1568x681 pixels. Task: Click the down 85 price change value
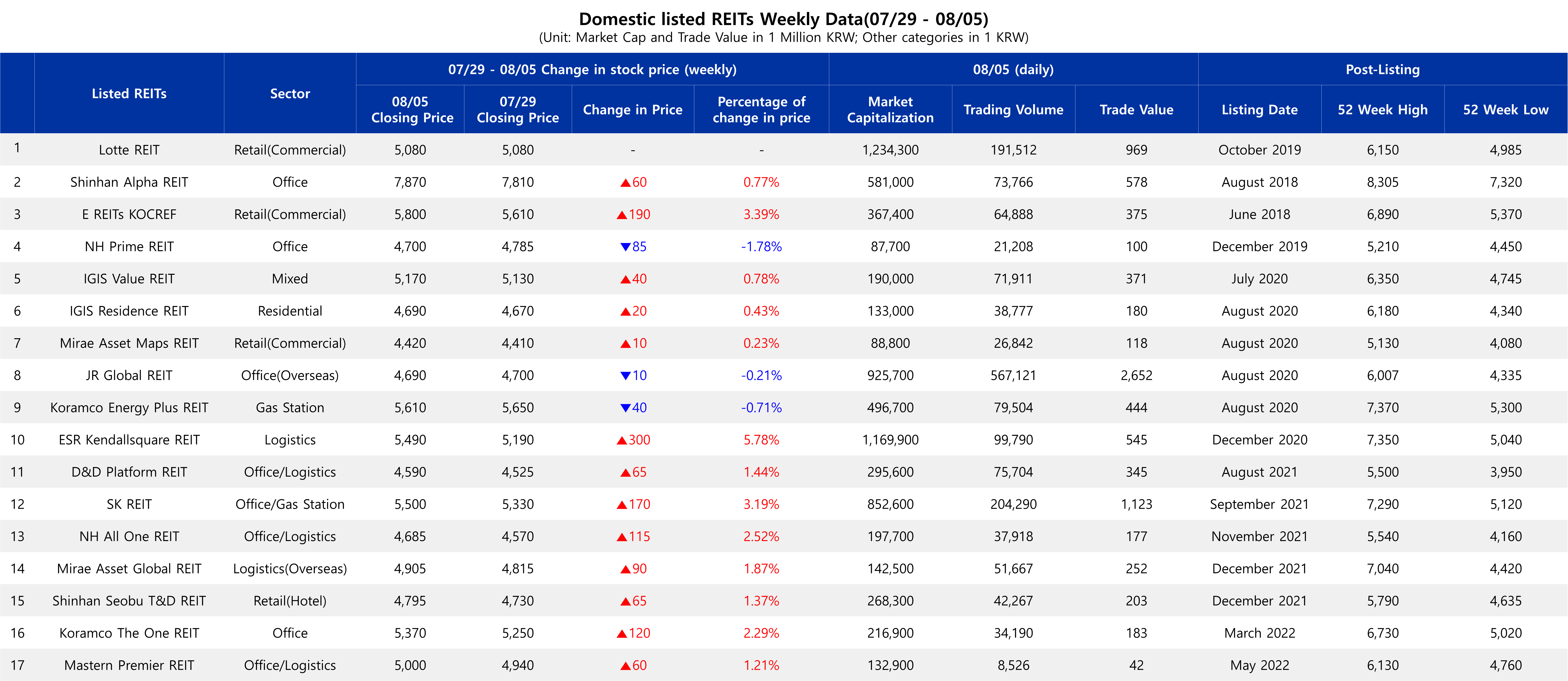[633, 247]
